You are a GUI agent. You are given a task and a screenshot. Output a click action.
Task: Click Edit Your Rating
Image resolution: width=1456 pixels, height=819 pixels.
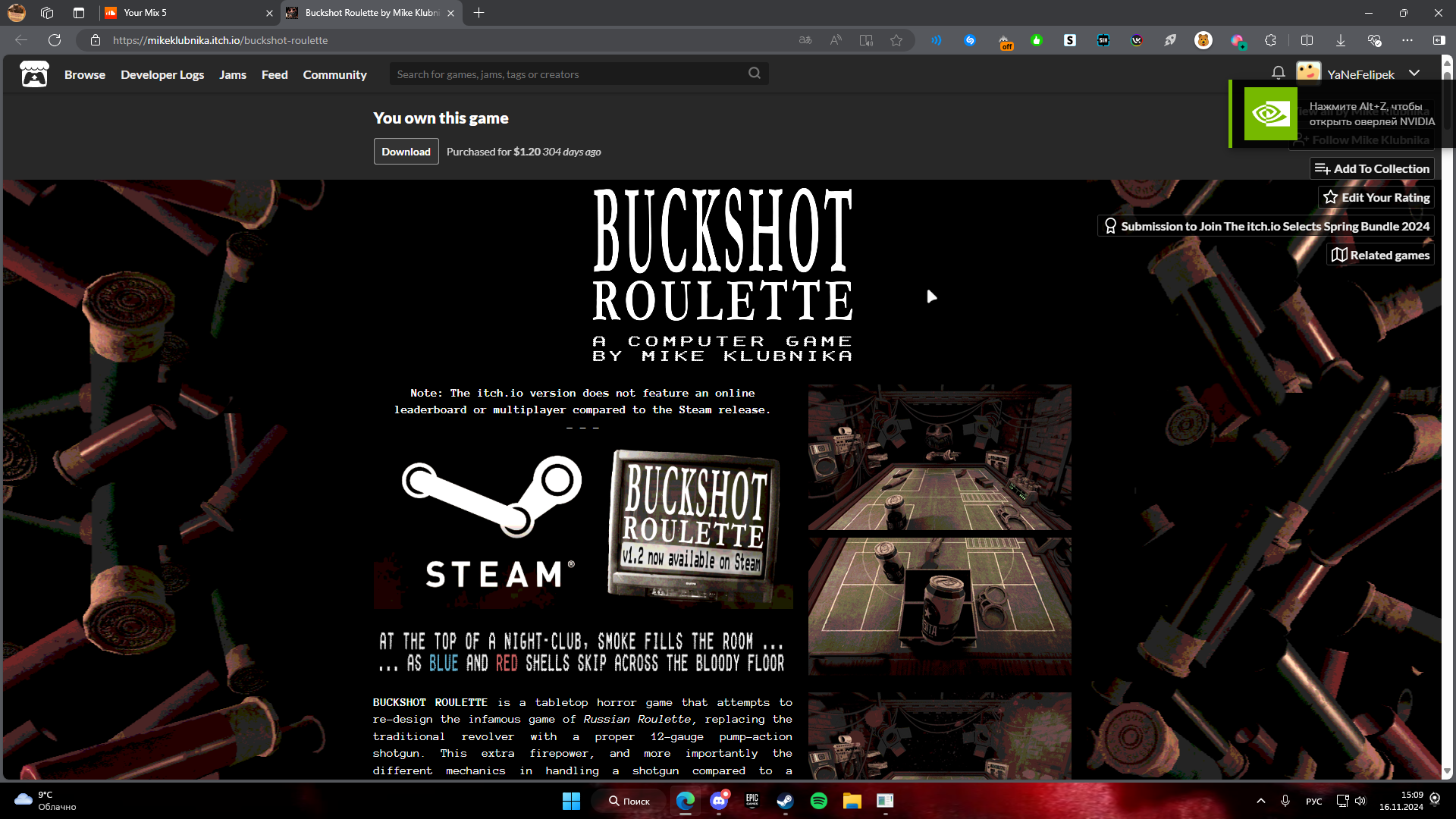(x=1376, y=197)
